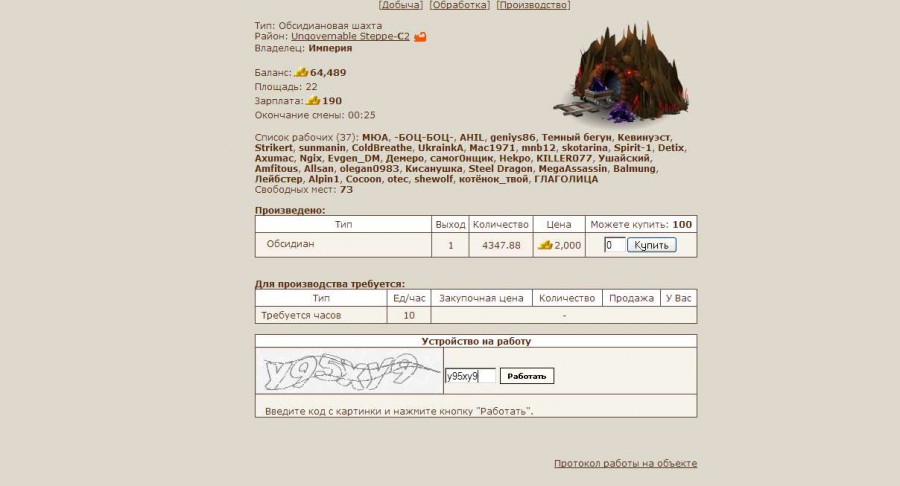Open worker MegaAssassin profile
The width and height of the screenshot is (900, 486).
(572, 169)
